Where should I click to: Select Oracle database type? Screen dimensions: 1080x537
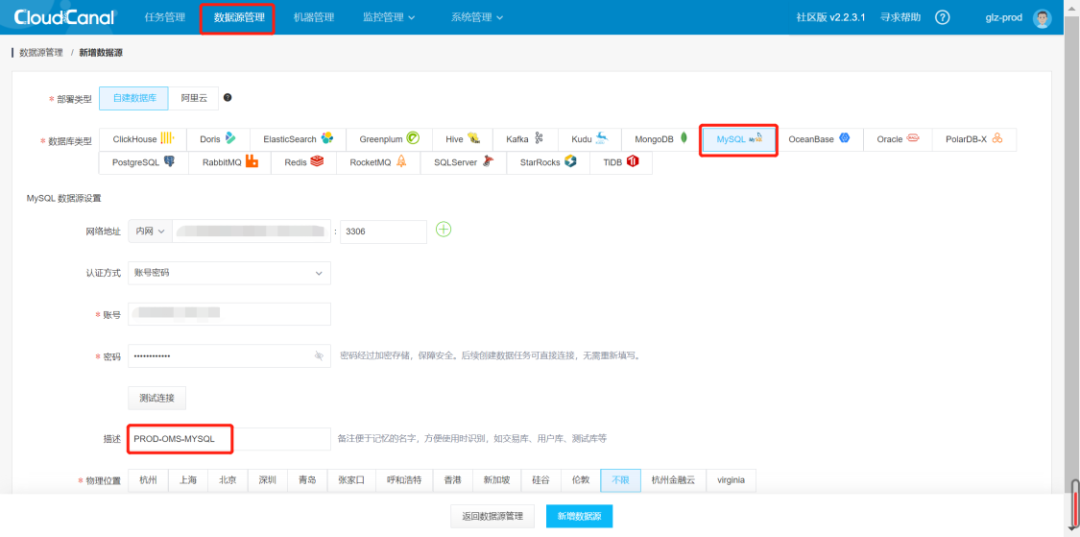tap(897, 139)
